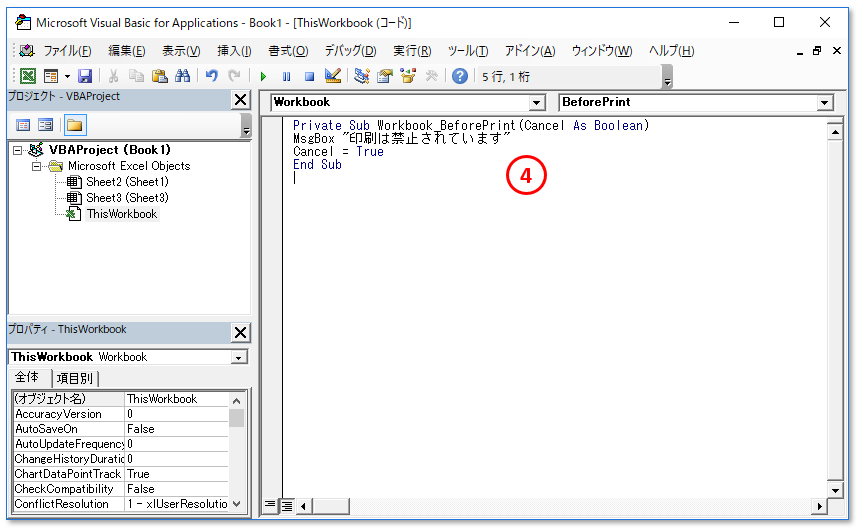Open the 実行(R) menu
This screenshot has width=859, height=529.
(412, 51)
